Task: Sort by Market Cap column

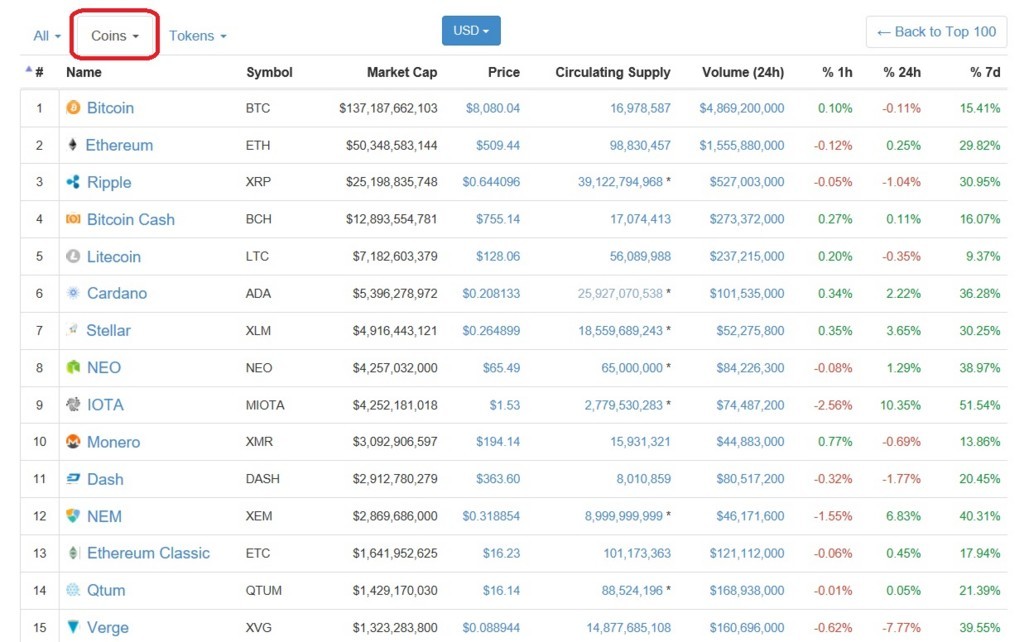Action: pos(402,72)
